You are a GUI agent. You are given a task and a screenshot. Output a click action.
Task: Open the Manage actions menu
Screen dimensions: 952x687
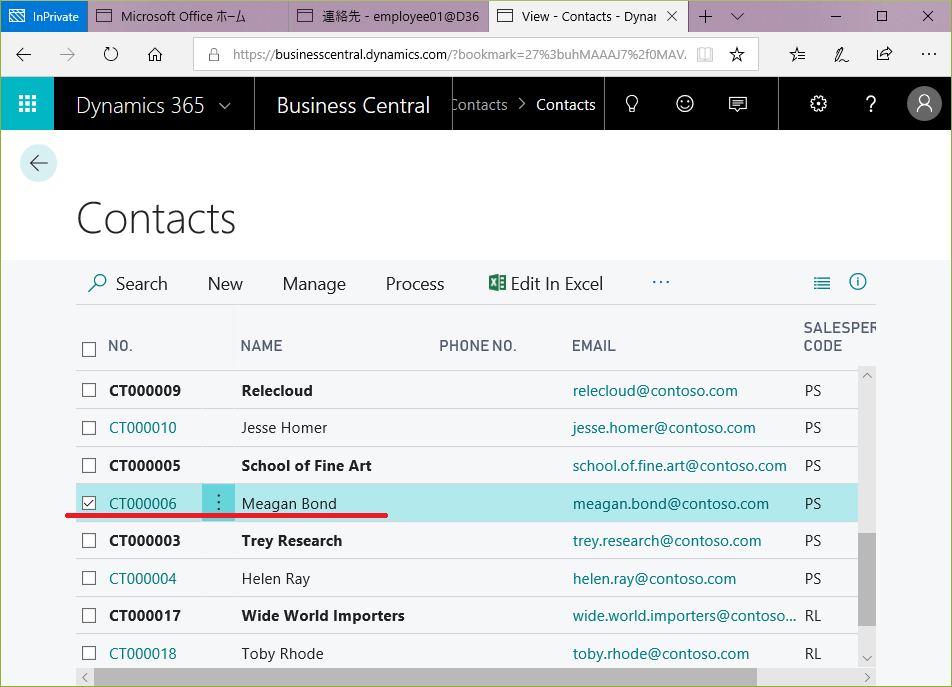coord(314,283)
